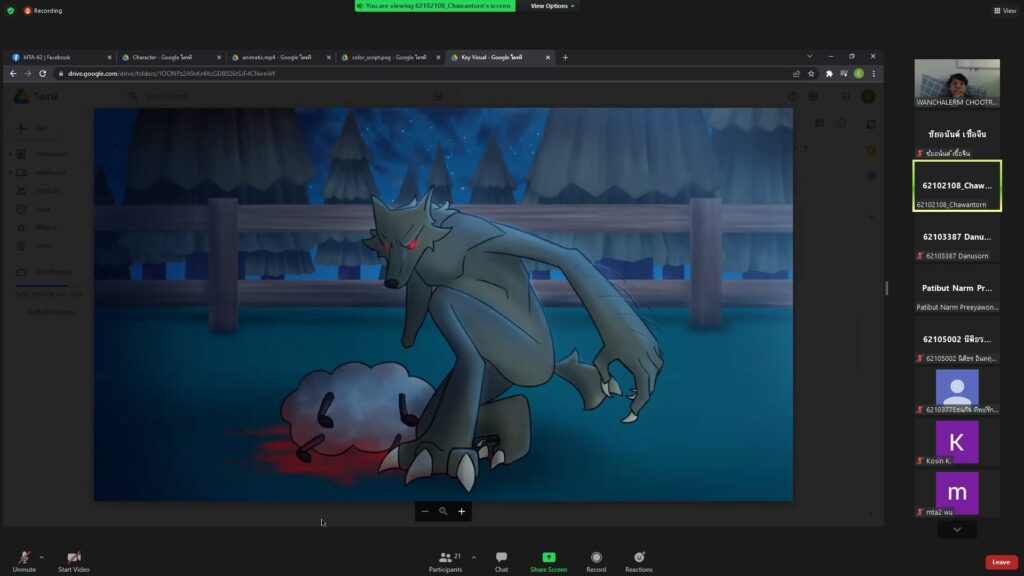Select participant 62103387 Danusorn's video tile
This screenshot has height=576, width=1024.
coord(957,246)
